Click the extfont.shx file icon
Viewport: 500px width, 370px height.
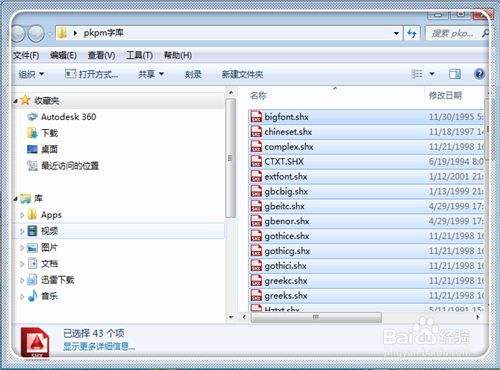click(x=256, y=176)
